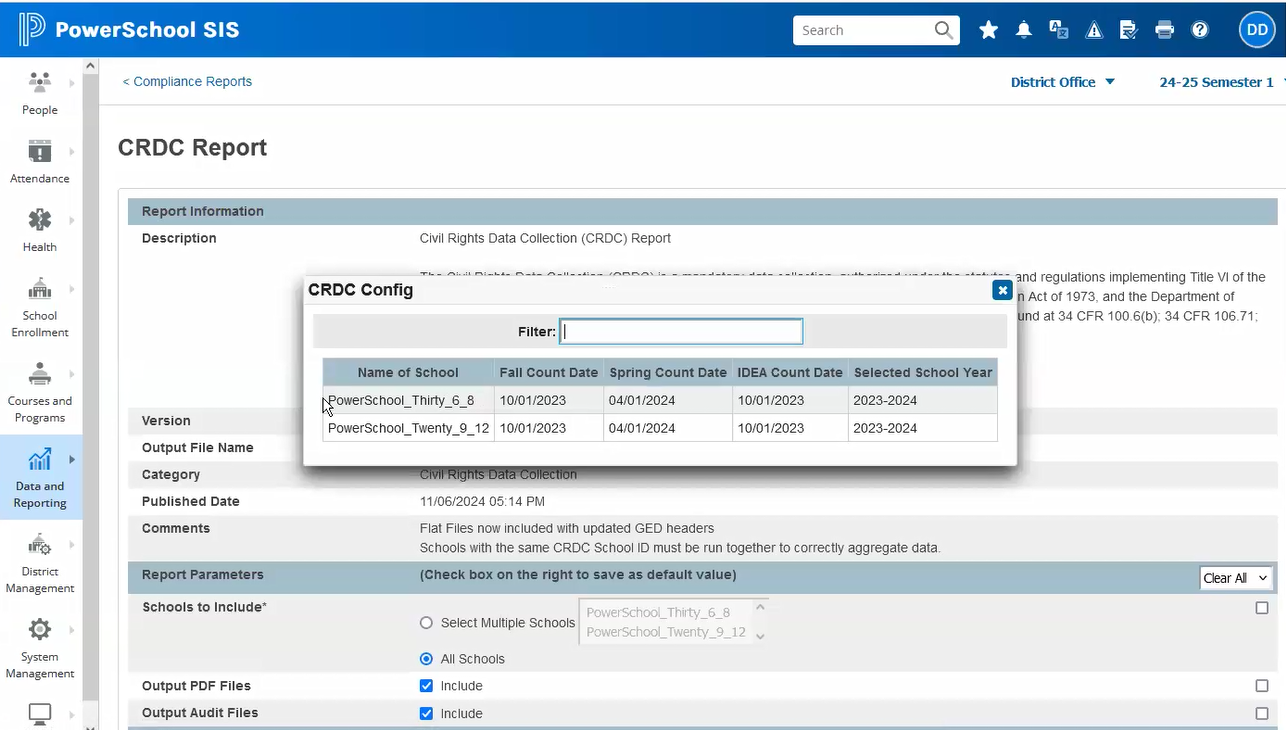1286x730 pixels.
Task: Select the Select Multiple Schools radio button
Action: click(426, 622)
